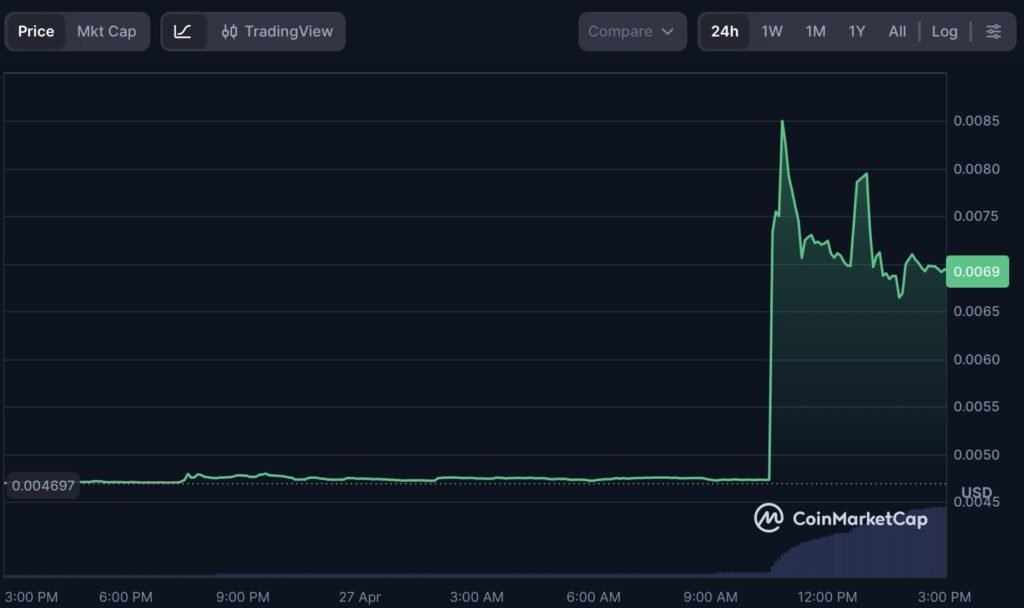Click the 0.004697 opening price label
Screen dimensions: 1024x608
coord(43,485)
